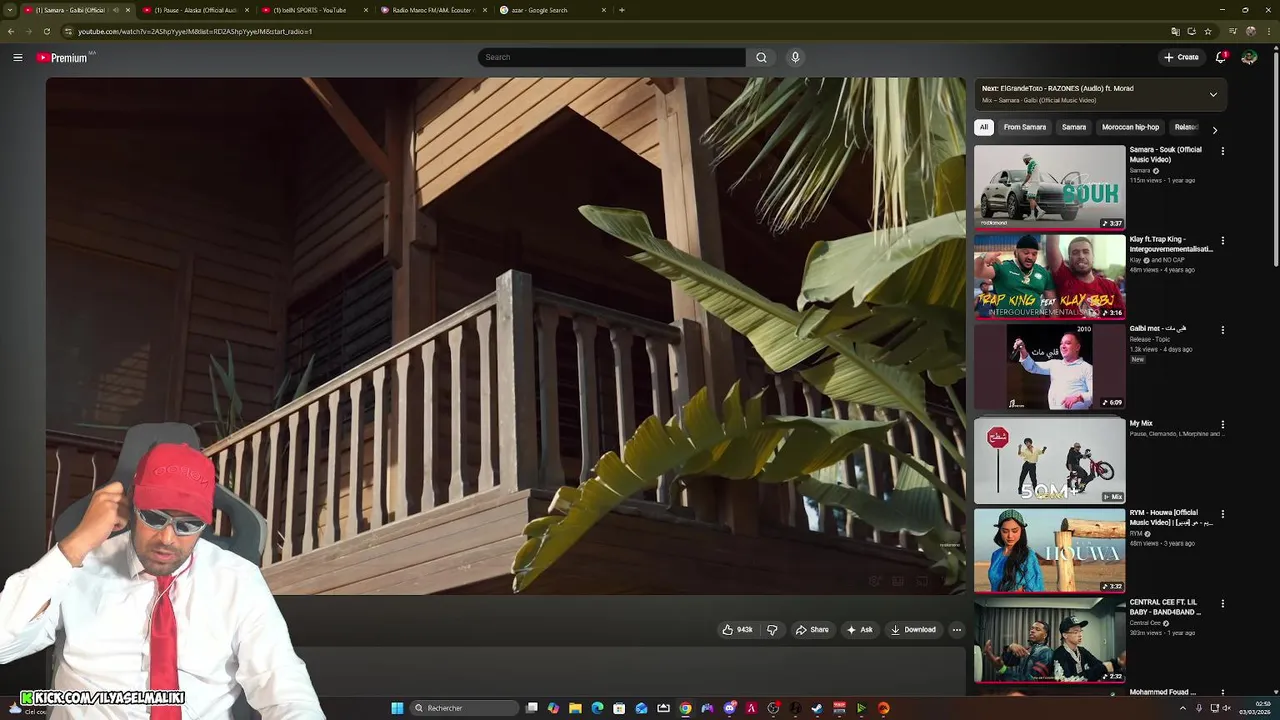Select the From Samara filter chip
Image resolution: width=1280 pixels, height=720 pixels.
pyautogui.click(x=1025, y=127)
